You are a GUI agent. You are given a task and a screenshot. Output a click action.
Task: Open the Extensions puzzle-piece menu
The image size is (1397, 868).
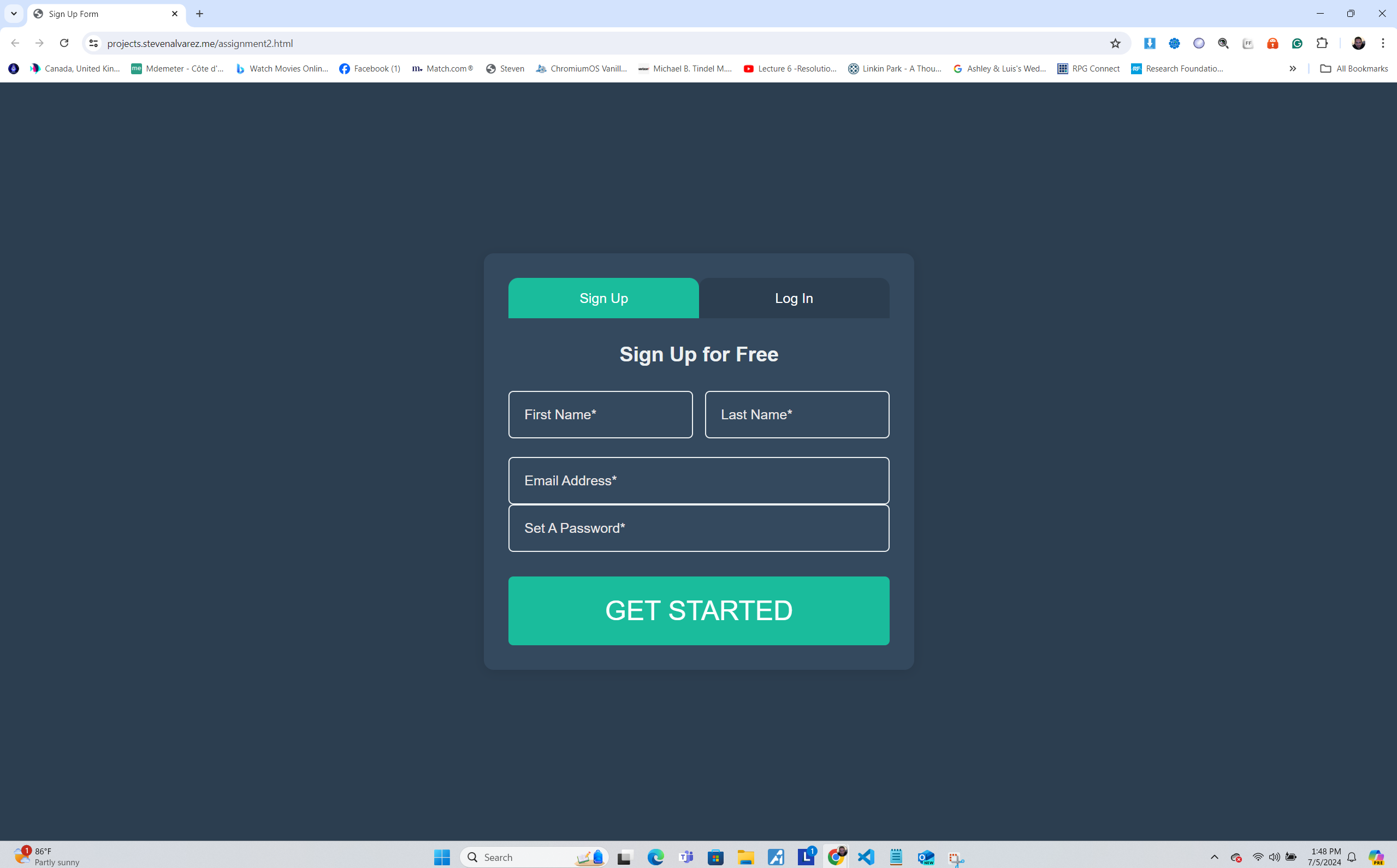(1322, 43)
